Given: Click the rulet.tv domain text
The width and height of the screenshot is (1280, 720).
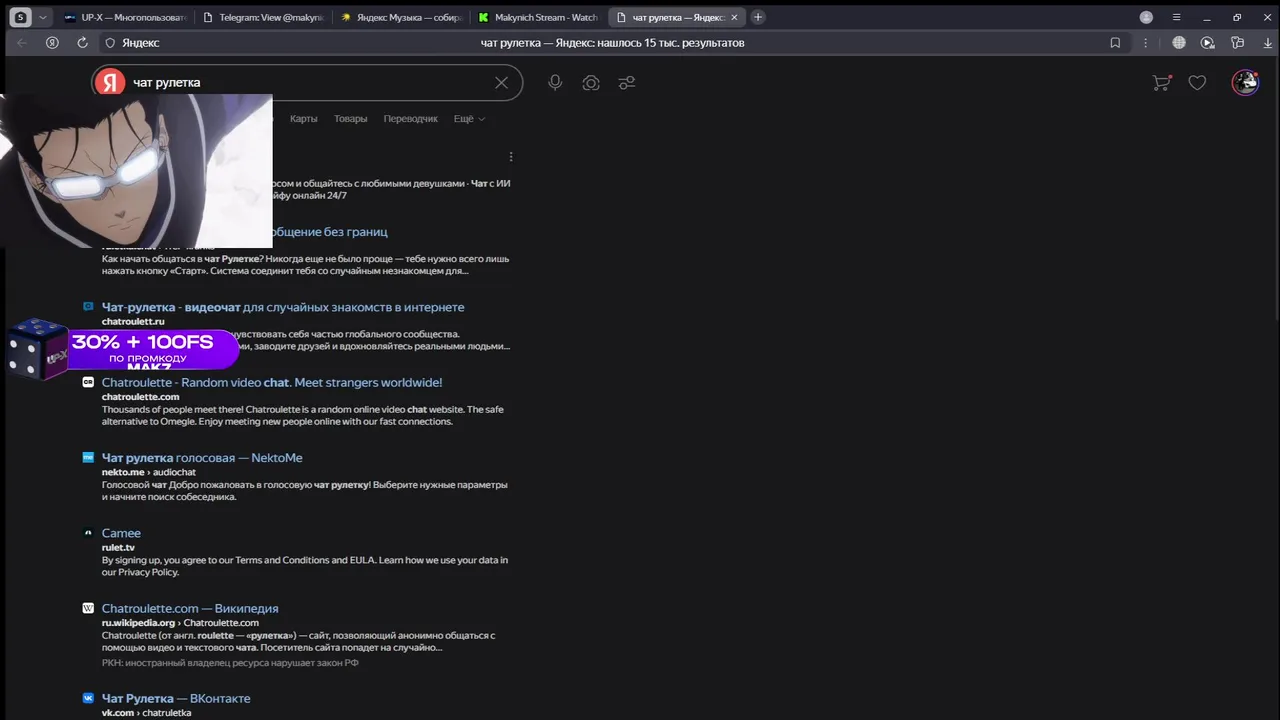Looking at the screenshot, I should [118, 547].
